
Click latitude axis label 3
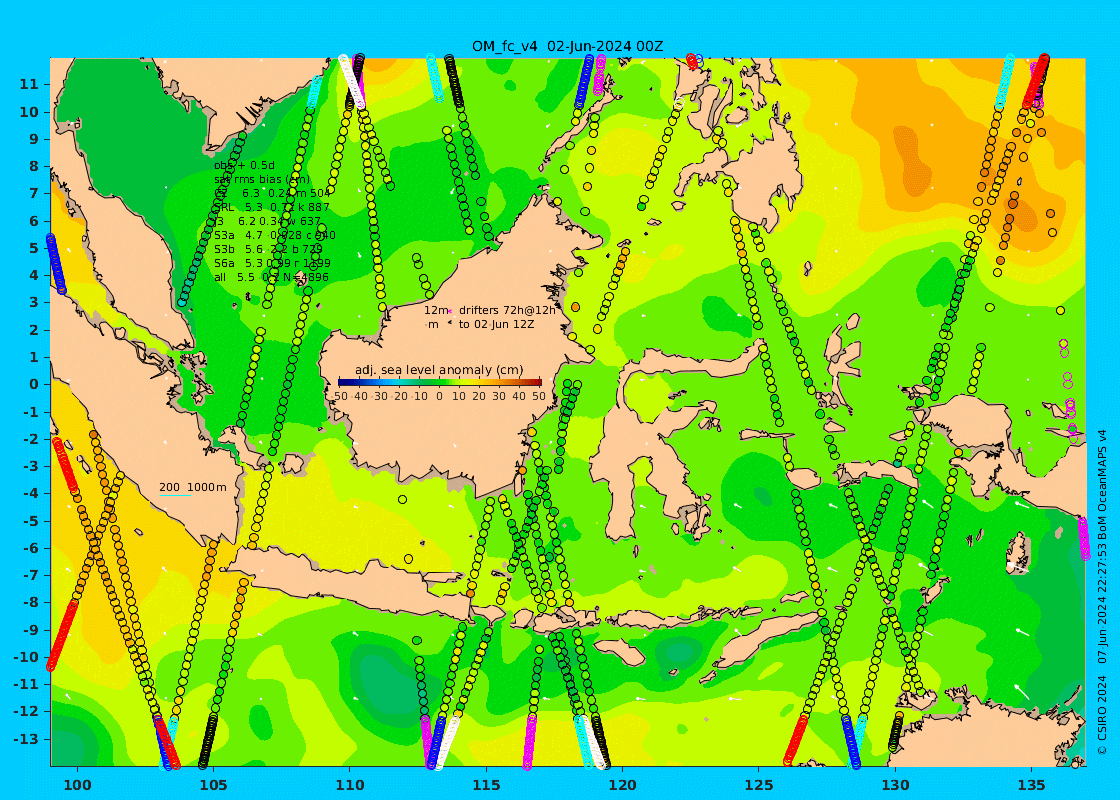pyautogui.click(x=34, y=302)
